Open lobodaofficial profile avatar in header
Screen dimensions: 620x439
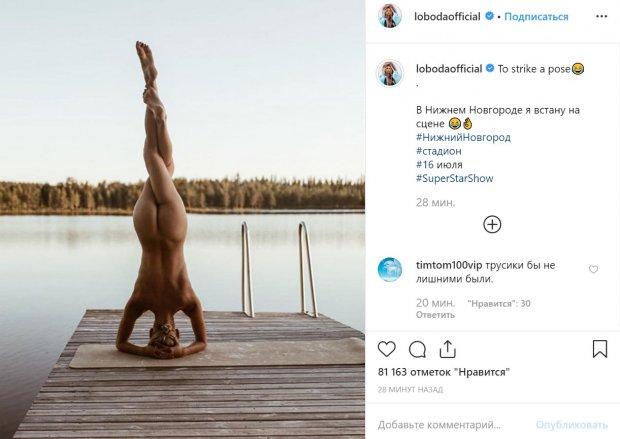390,16
